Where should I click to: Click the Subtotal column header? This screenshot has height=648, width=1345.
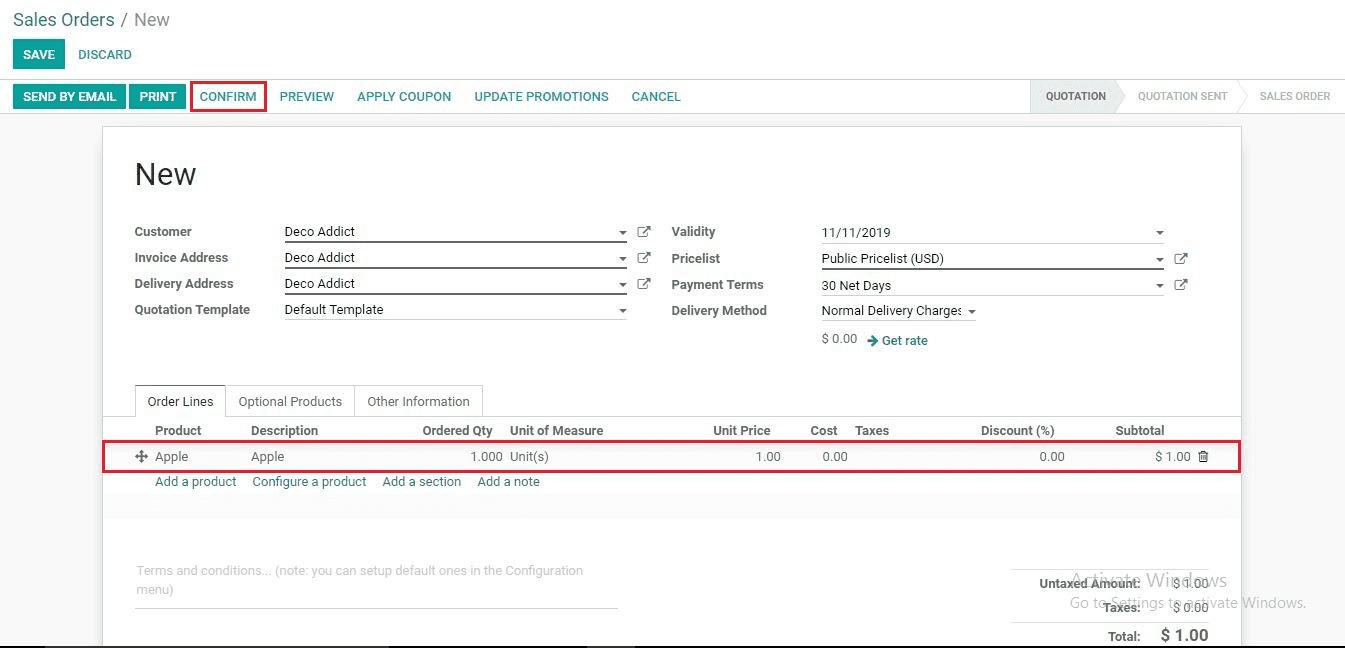1140,431
